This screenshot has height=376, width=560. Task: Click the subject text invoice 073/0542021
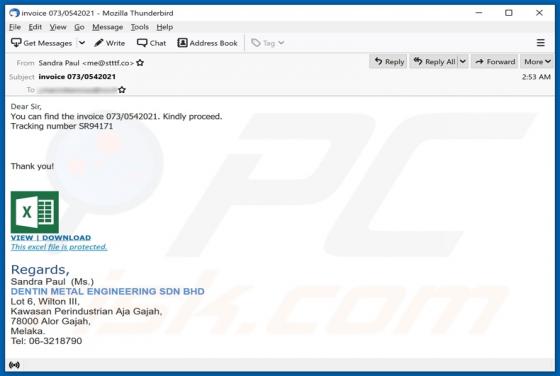(x=77, y=76)
